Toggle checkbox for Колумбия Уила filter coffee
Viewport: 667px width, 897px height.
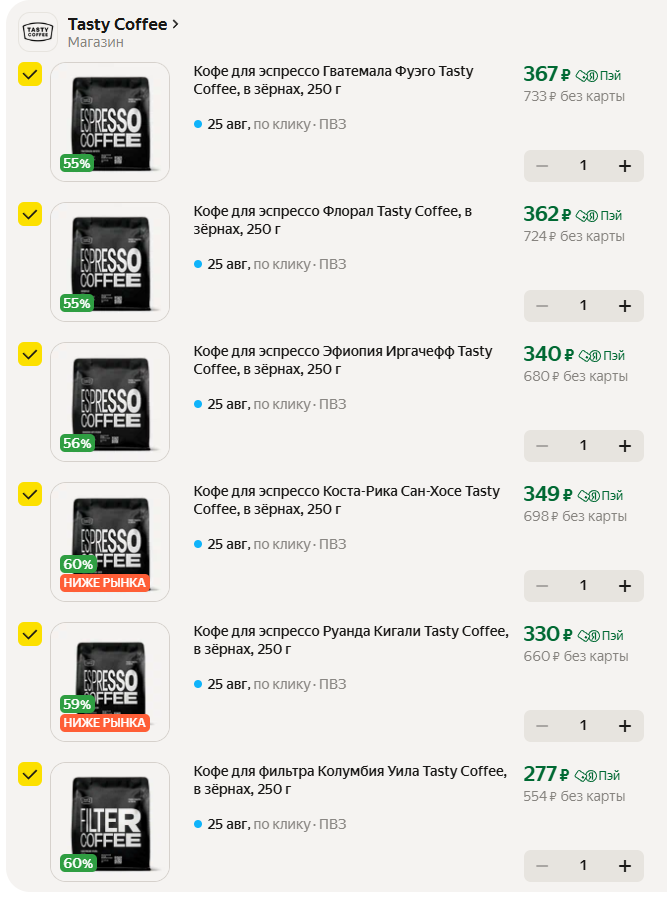(x=30, y=774)
